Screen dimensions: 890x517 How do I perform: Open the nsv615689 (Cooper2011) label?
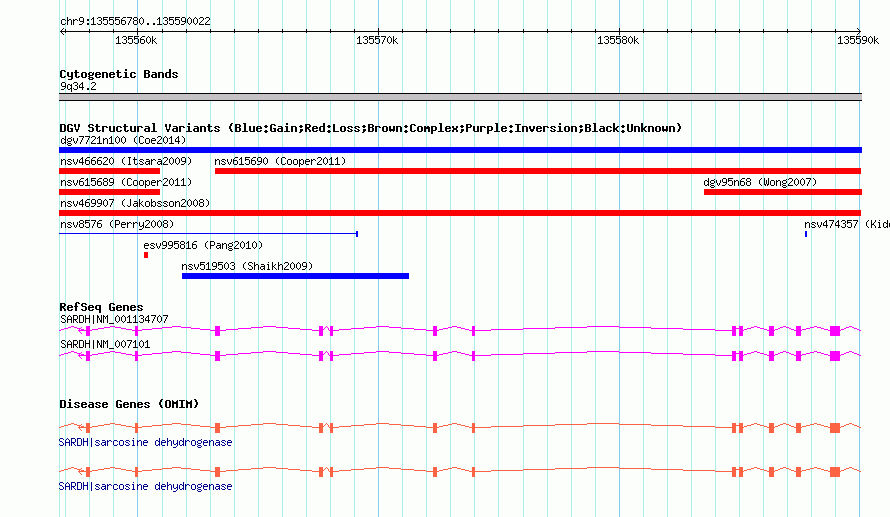click(126, 182)
